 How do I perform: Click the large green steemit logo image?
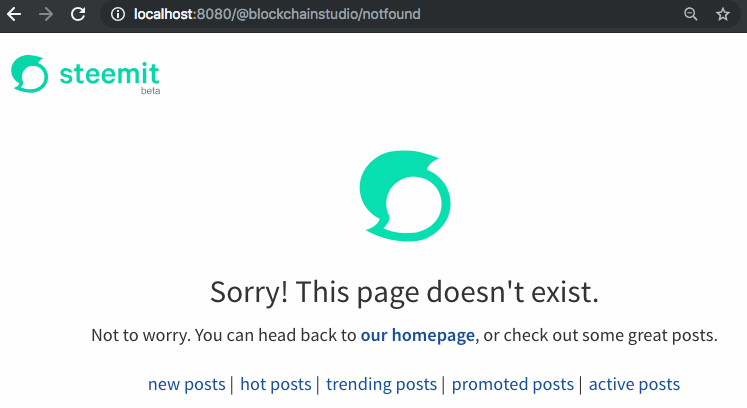[x=405, y=196]
